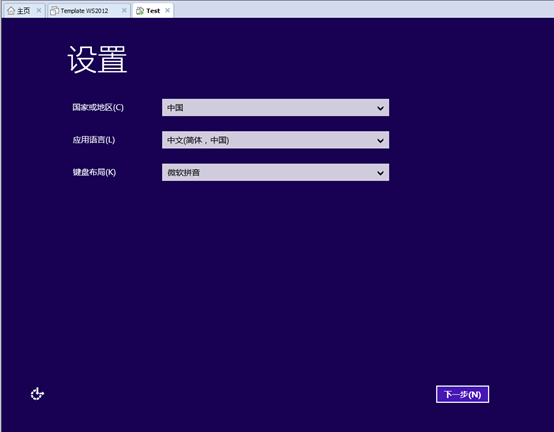Expand the 国家或地区 dropdown arrow
The height and width of the screenshot is (432, 554).
pyautogui.click(x=380, y=108)
